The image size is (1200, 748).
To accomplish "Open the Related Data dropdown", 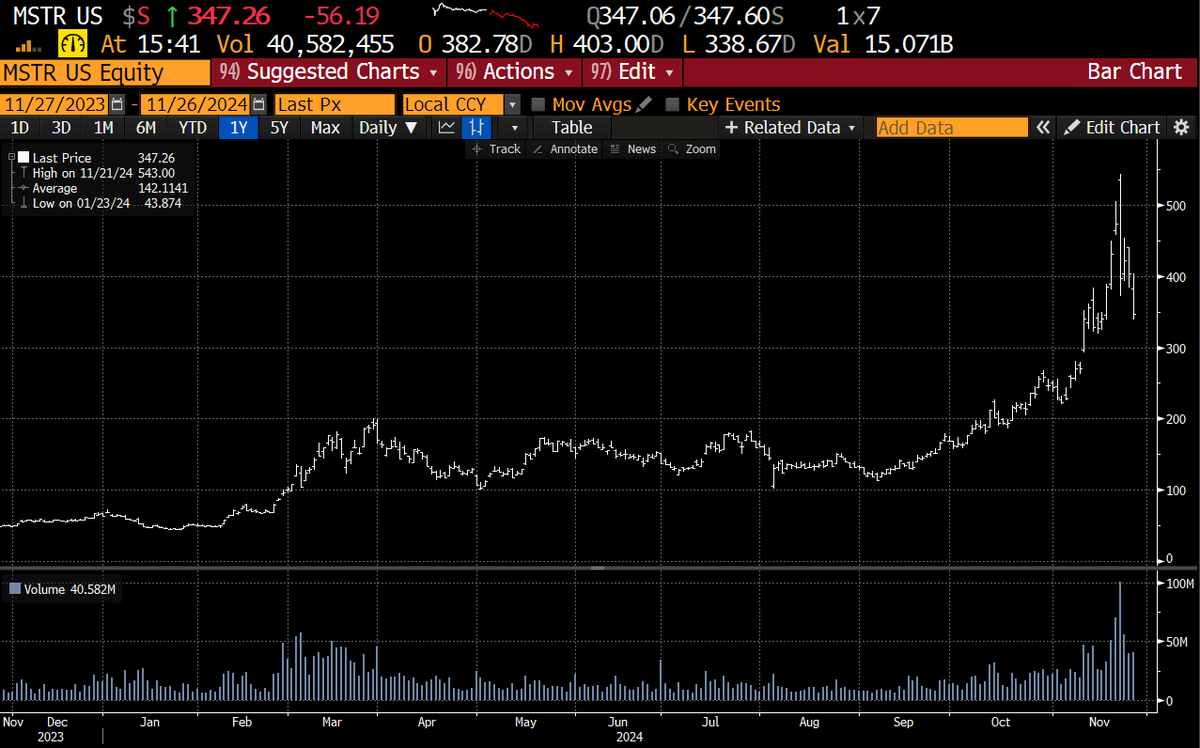I will tap(790, 127).
